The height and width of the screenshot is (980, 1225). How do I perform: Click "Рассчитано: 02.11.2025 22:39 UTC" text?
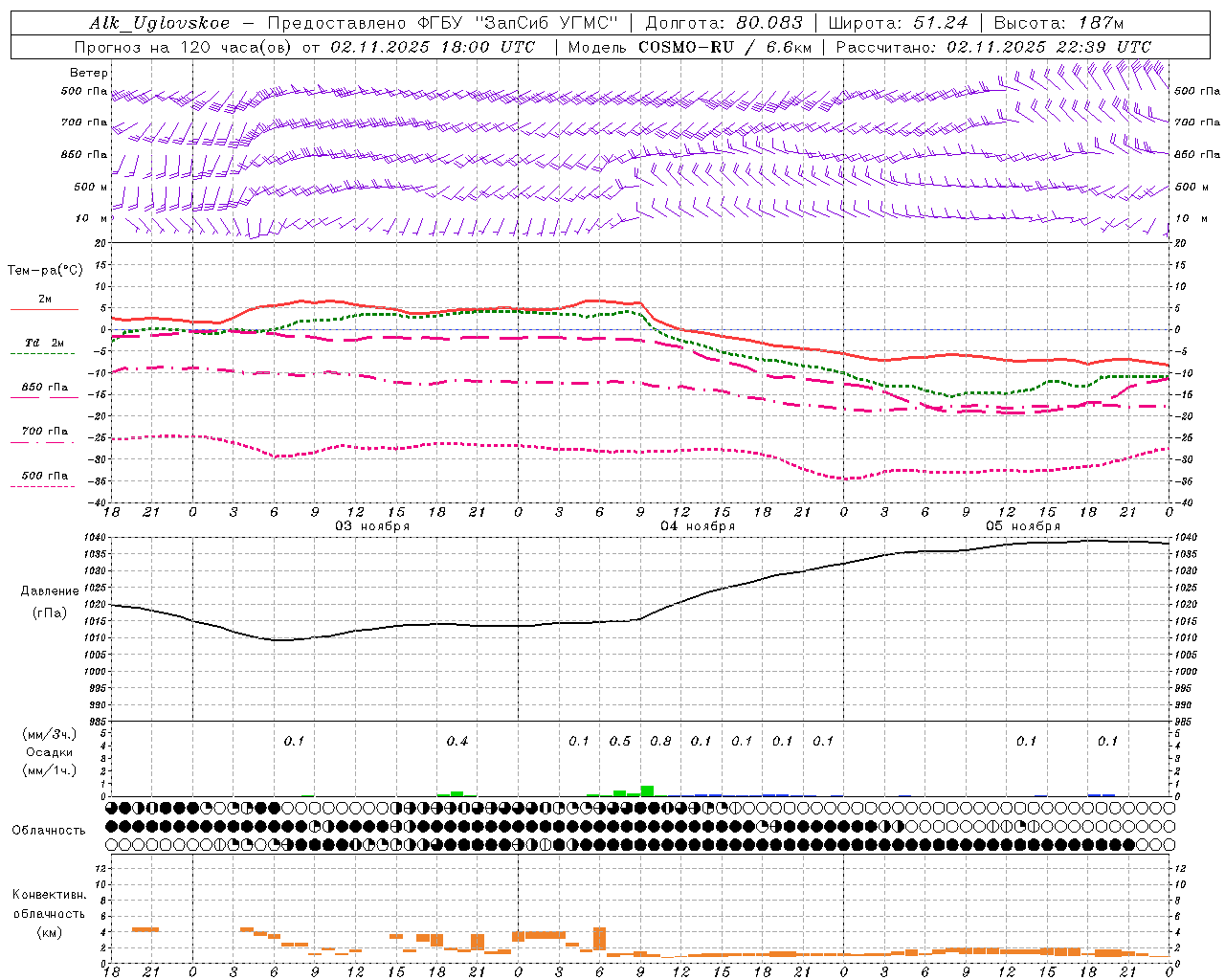(x=993, y=47)
